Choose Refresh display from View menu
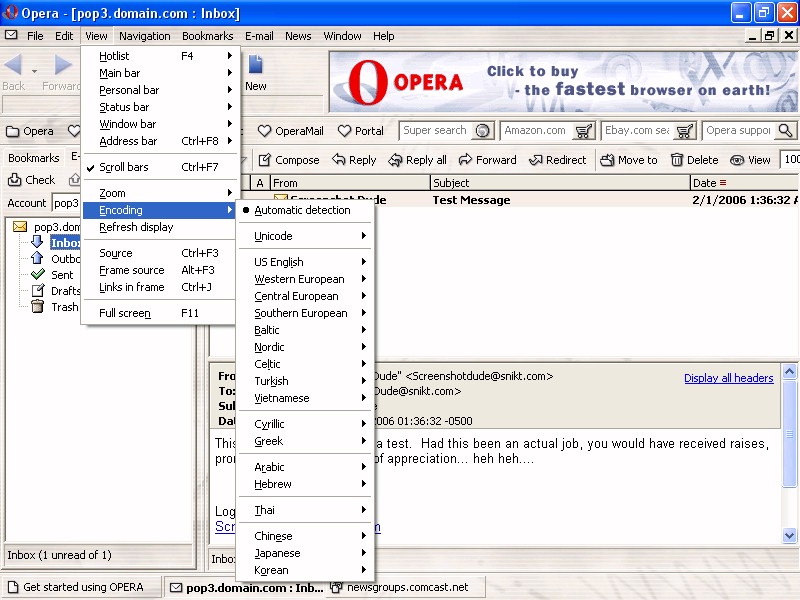The image size is (800, 600). pos(160,227)
